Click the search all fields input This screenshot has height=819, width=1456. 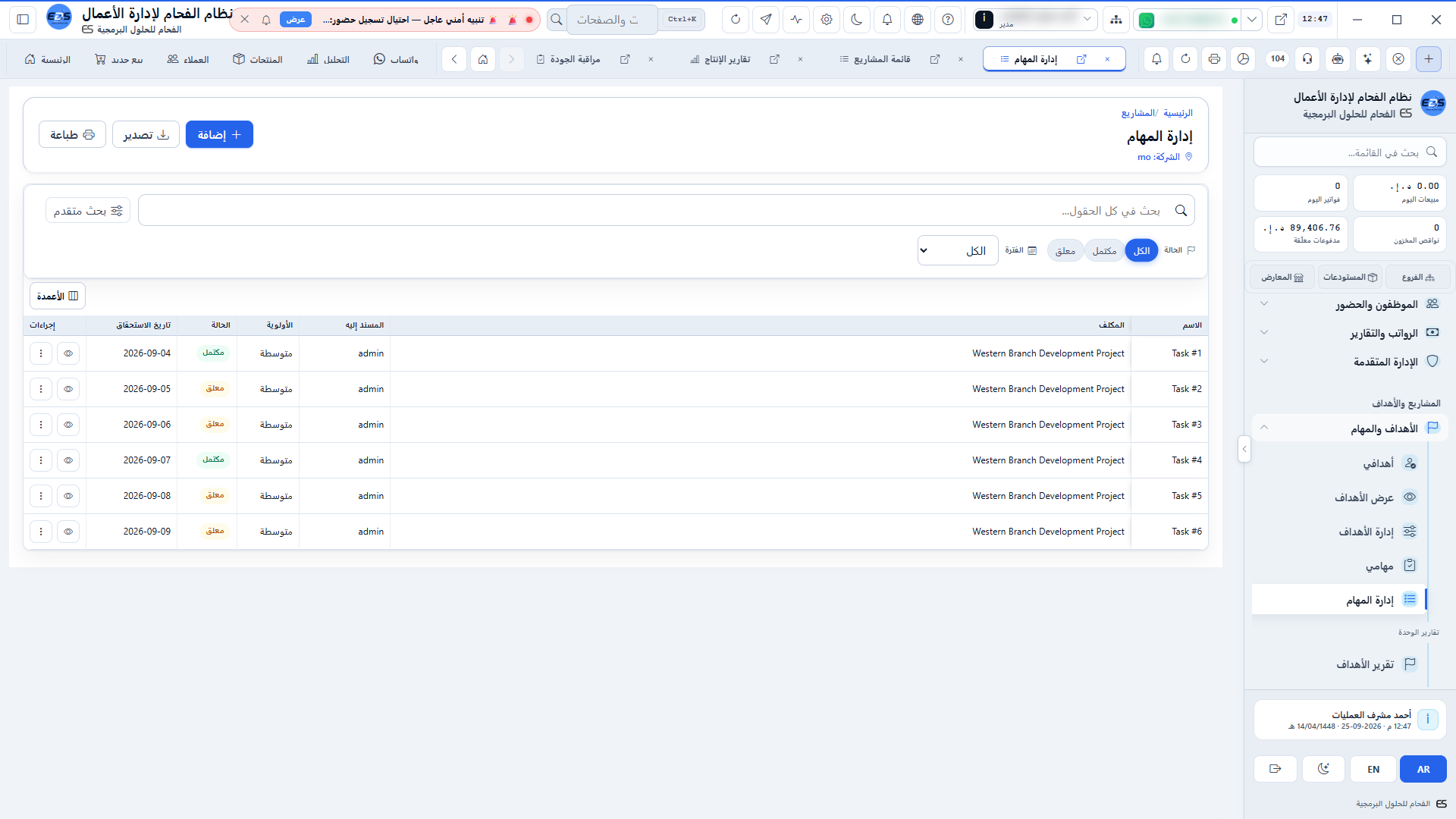667,211
